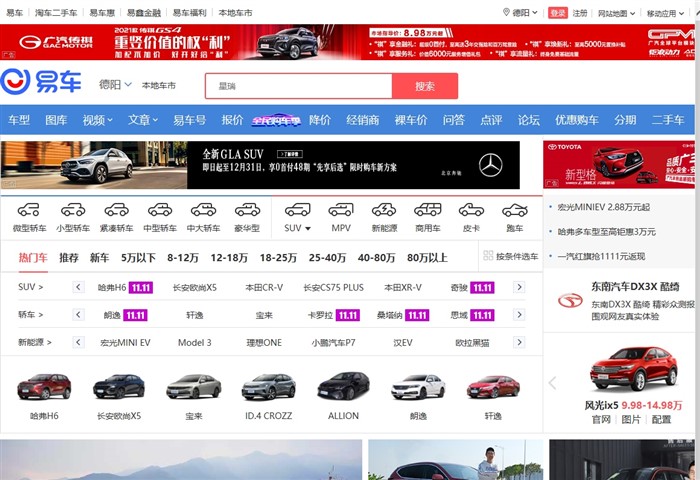Select the 中型轿车 car type icon
700x480 pixels.
point(160,210)
